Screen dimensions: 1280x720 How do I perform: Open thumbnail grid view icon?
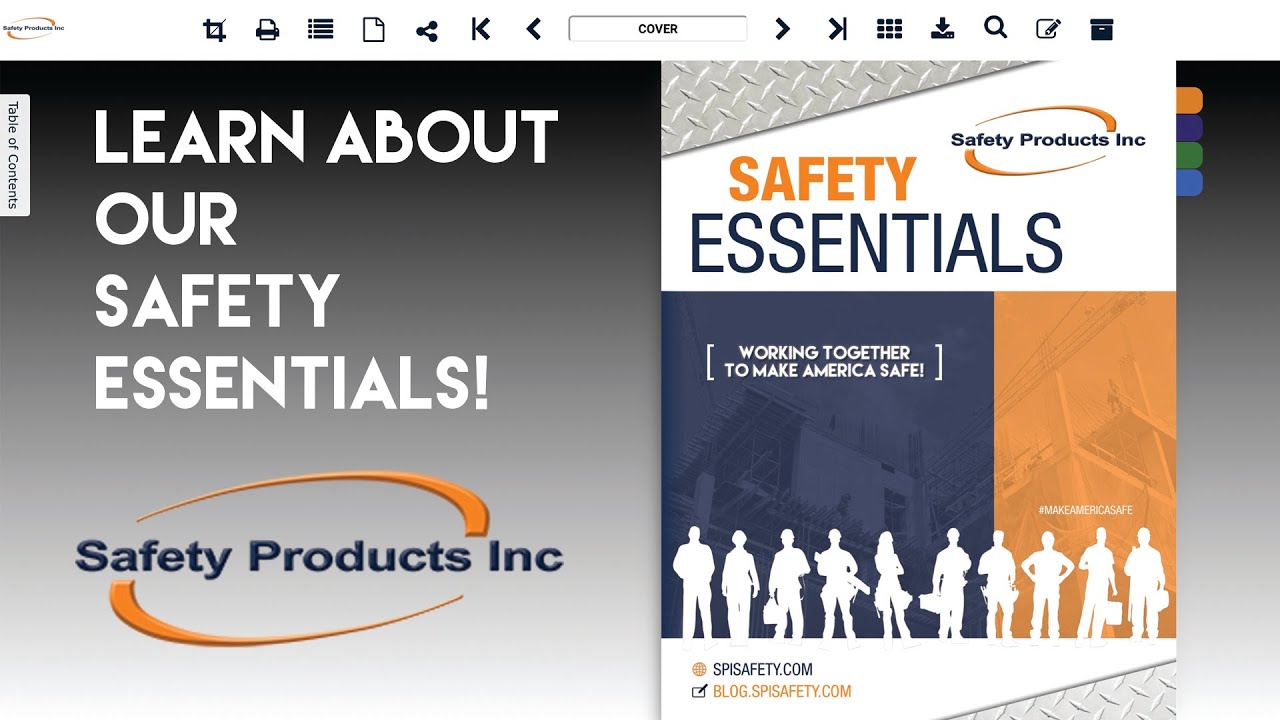tap(889, 29)
